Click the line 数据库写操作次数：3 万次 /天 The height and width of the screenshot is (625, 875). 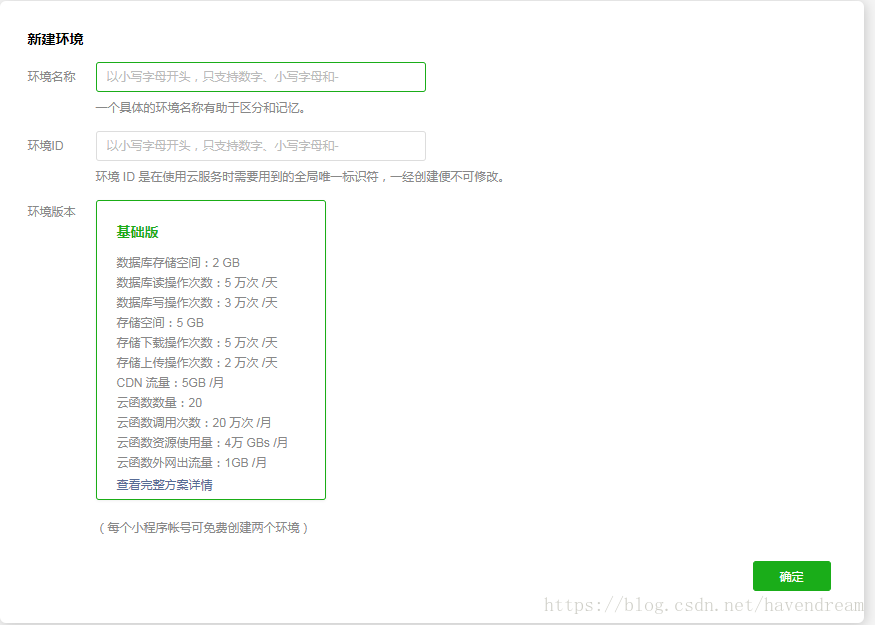[197, 303]
